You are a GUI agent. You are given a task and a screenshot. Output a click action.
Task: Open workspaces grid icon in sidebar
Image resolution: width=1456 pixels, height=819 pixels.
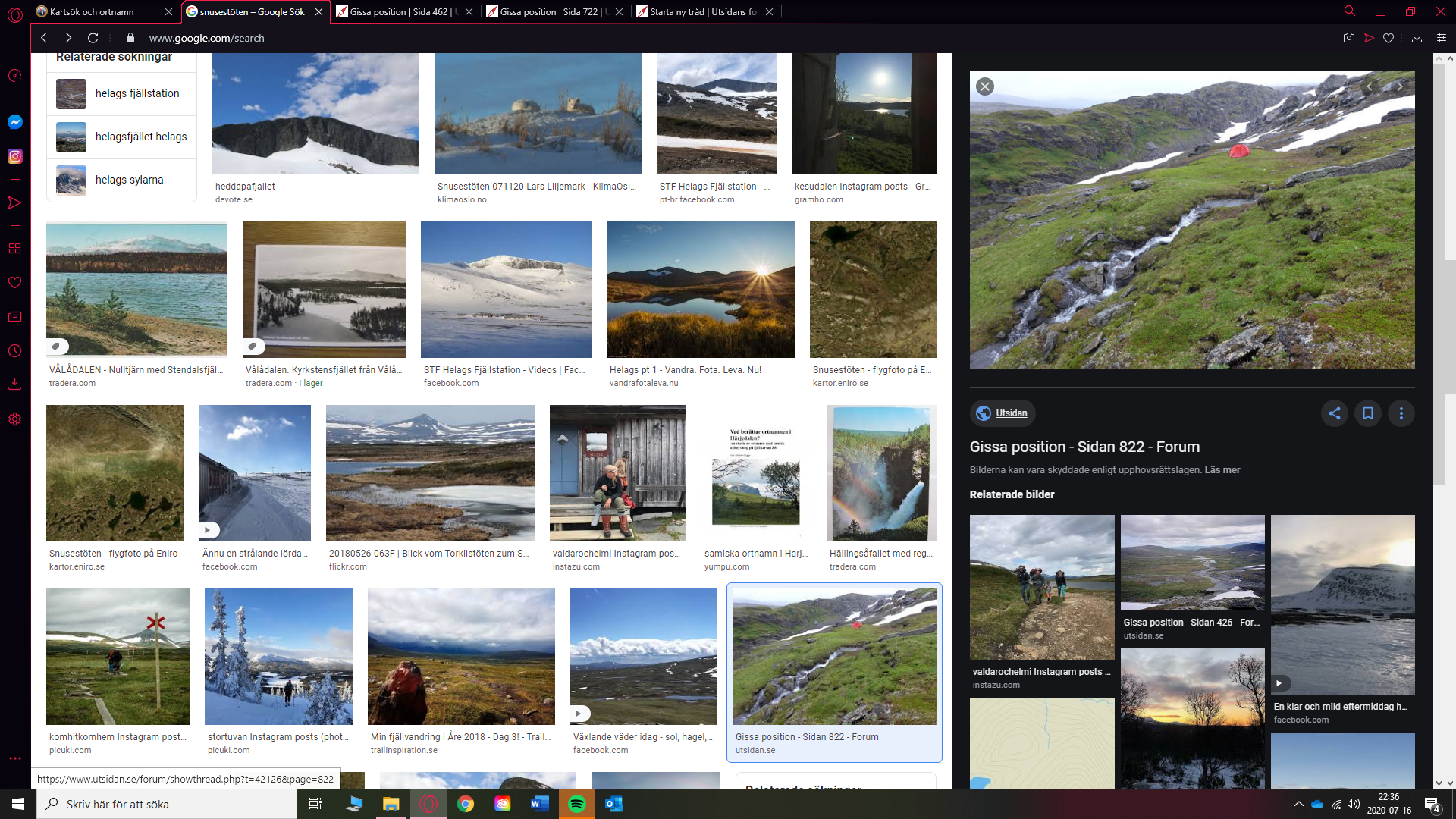pyautogui.click(x=14, y=248)
